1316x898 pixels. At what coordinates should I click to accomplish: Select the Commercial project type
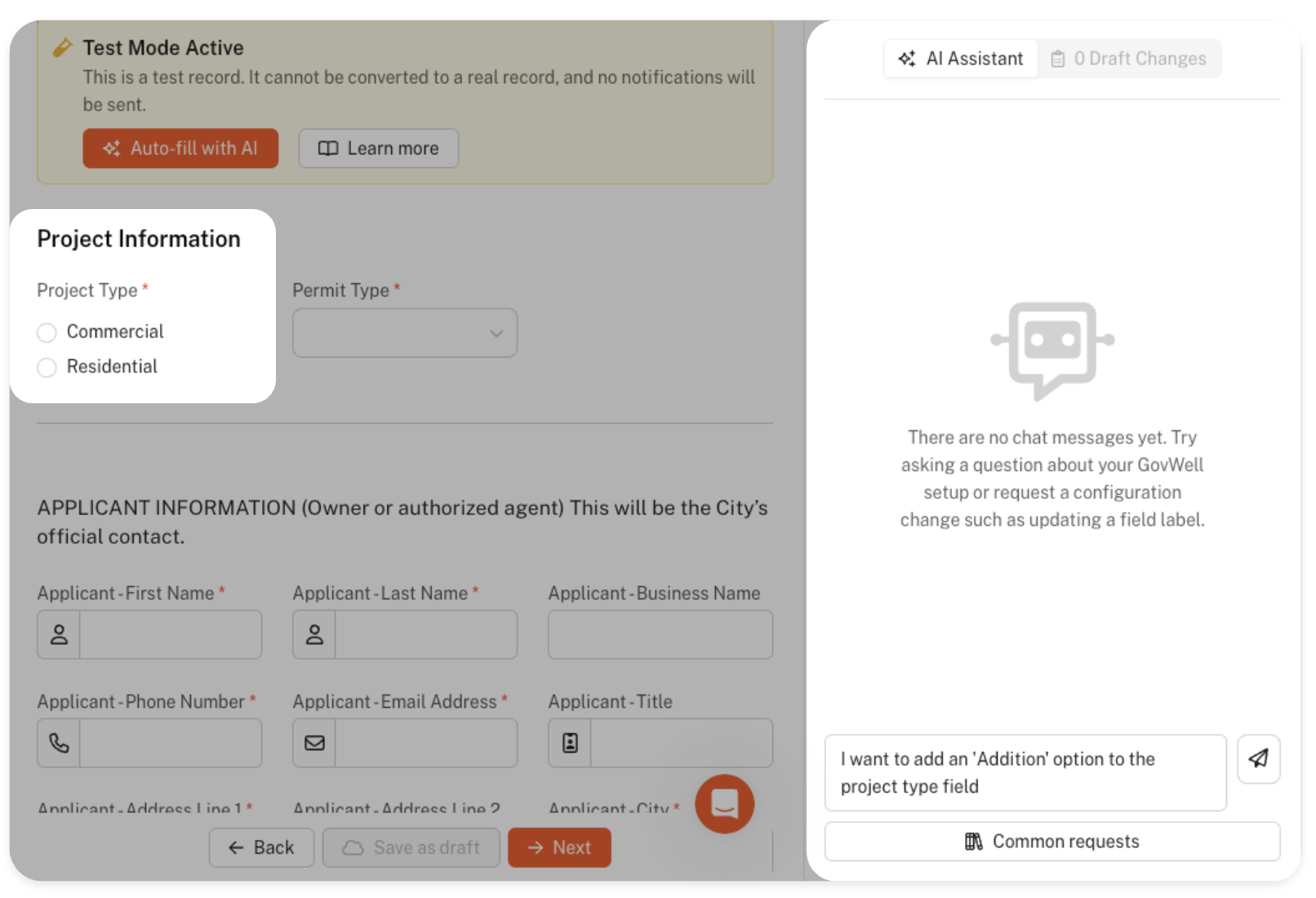[x=47, y=332]
